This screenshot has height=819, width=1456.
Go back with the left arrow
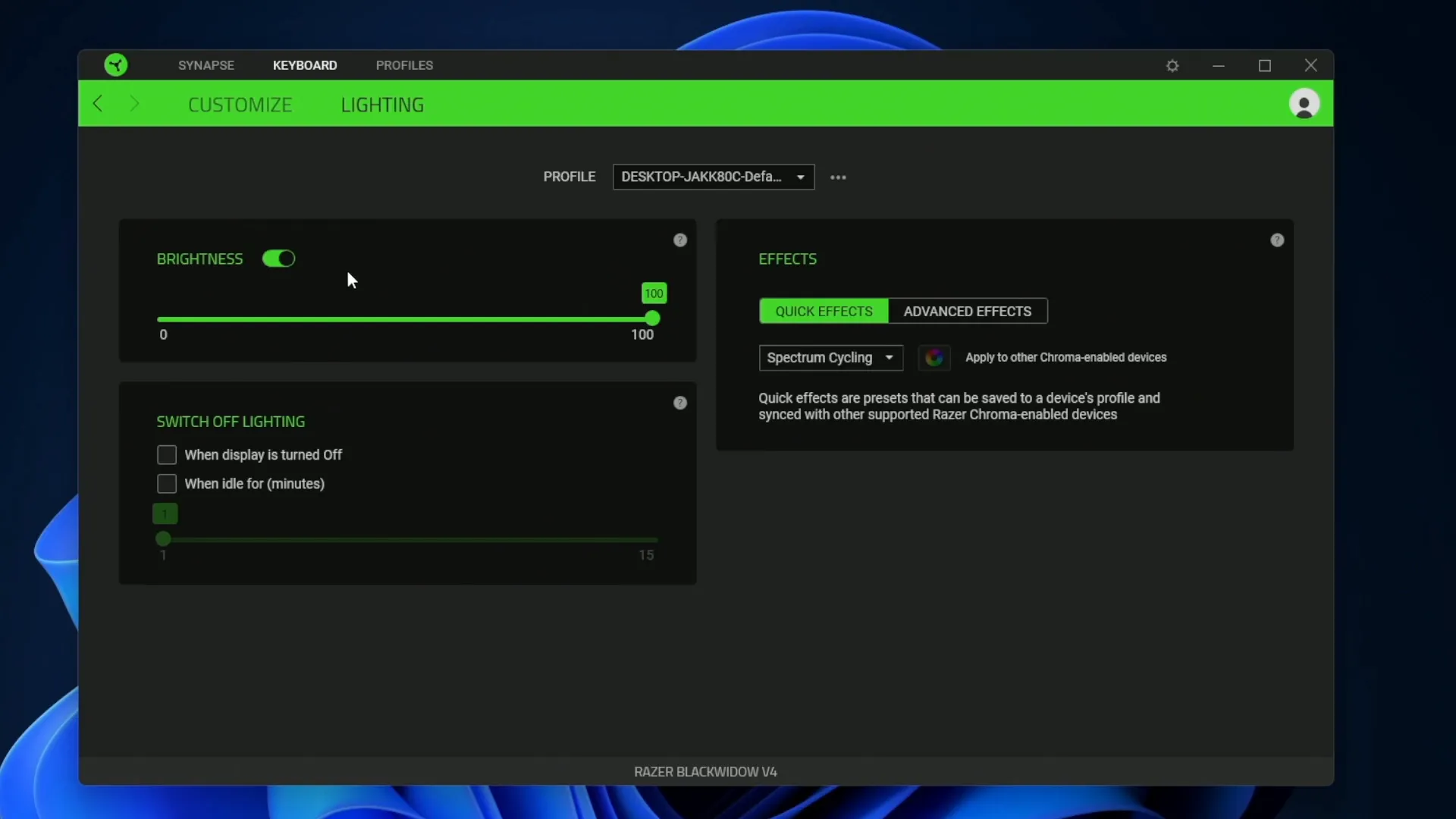click(97, 103)
